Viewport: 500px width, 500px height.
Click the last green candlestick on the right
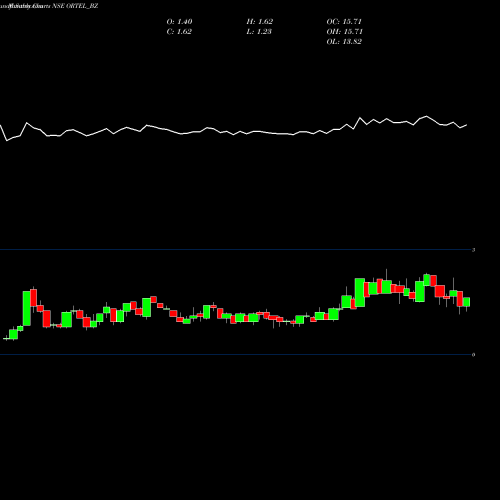(466, 302)
